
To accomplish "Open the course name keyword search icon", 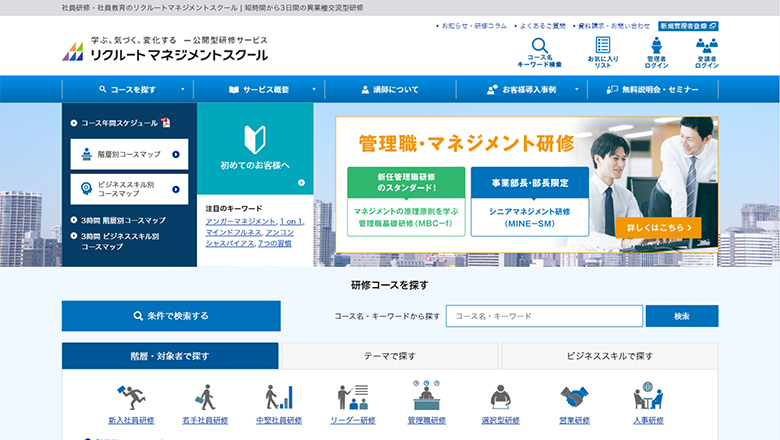I will point(540,46).
